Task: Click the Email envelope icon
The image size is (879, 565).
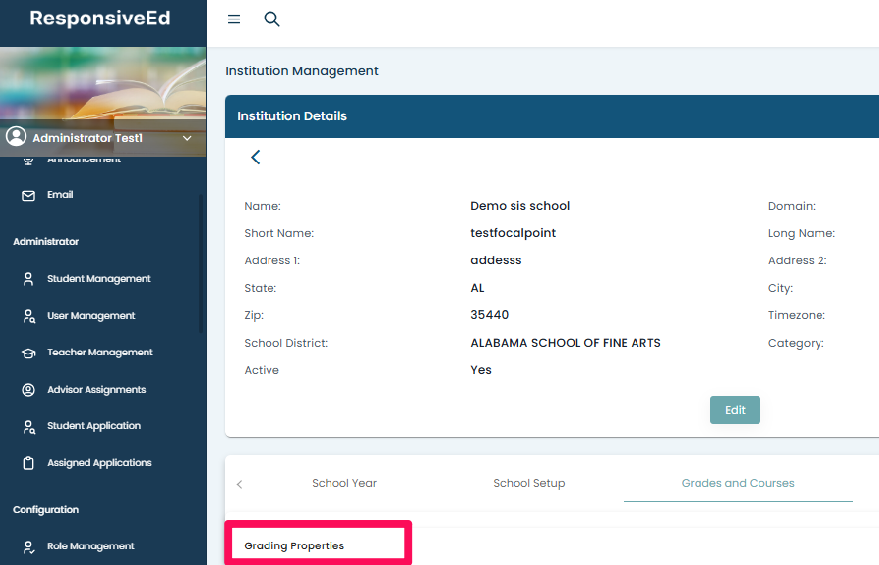Action: coord(28,196)
